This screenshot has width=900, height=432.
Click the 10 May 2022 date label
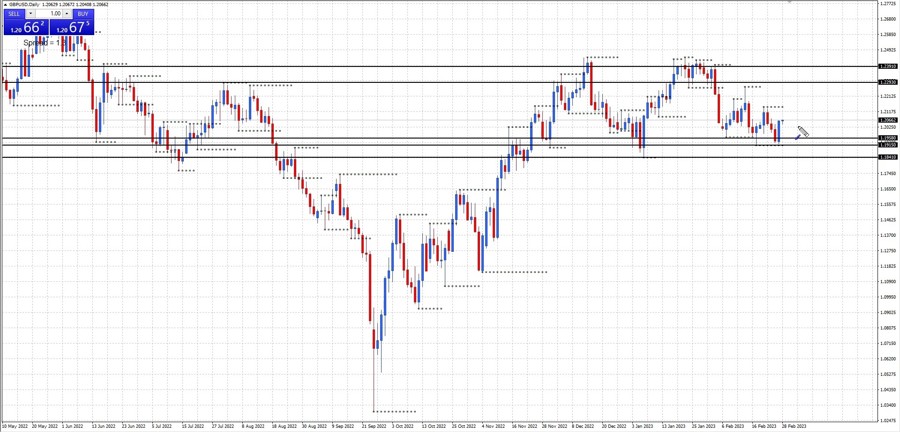point(14,425)
